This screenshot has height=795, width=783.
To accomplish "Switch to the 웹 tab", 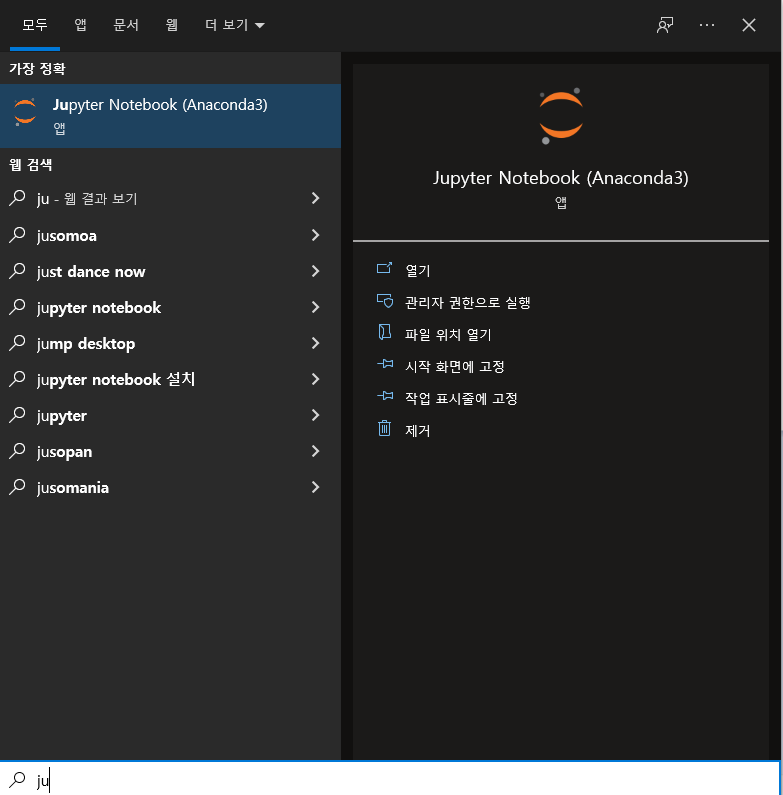I will [171, 25].
